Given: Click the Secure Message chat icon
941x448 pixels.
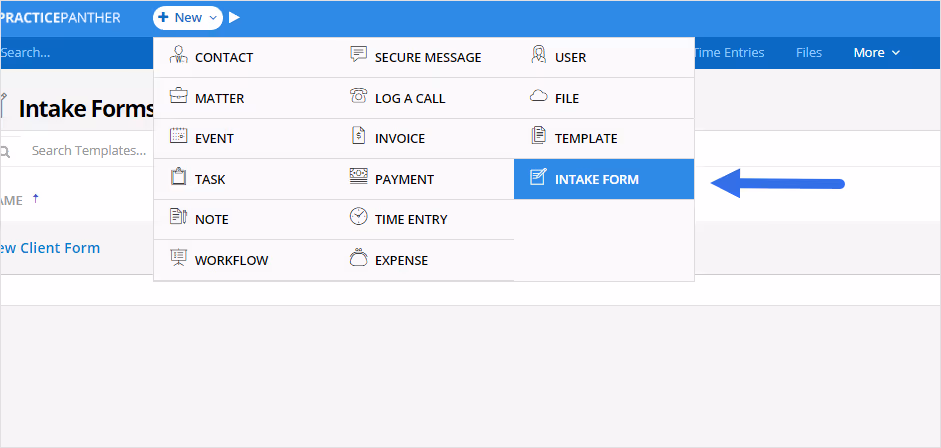Looking at the screenshot, I should click(358, 54).
